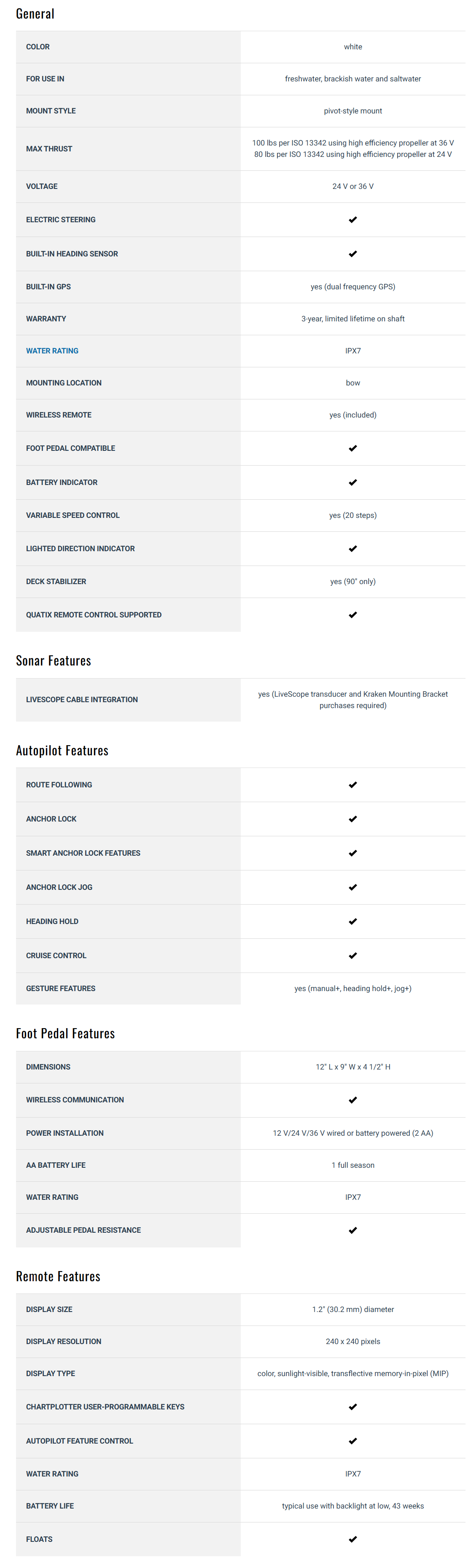Click the Foot Pedal Compatible checkmark

[x=353, y=449]
